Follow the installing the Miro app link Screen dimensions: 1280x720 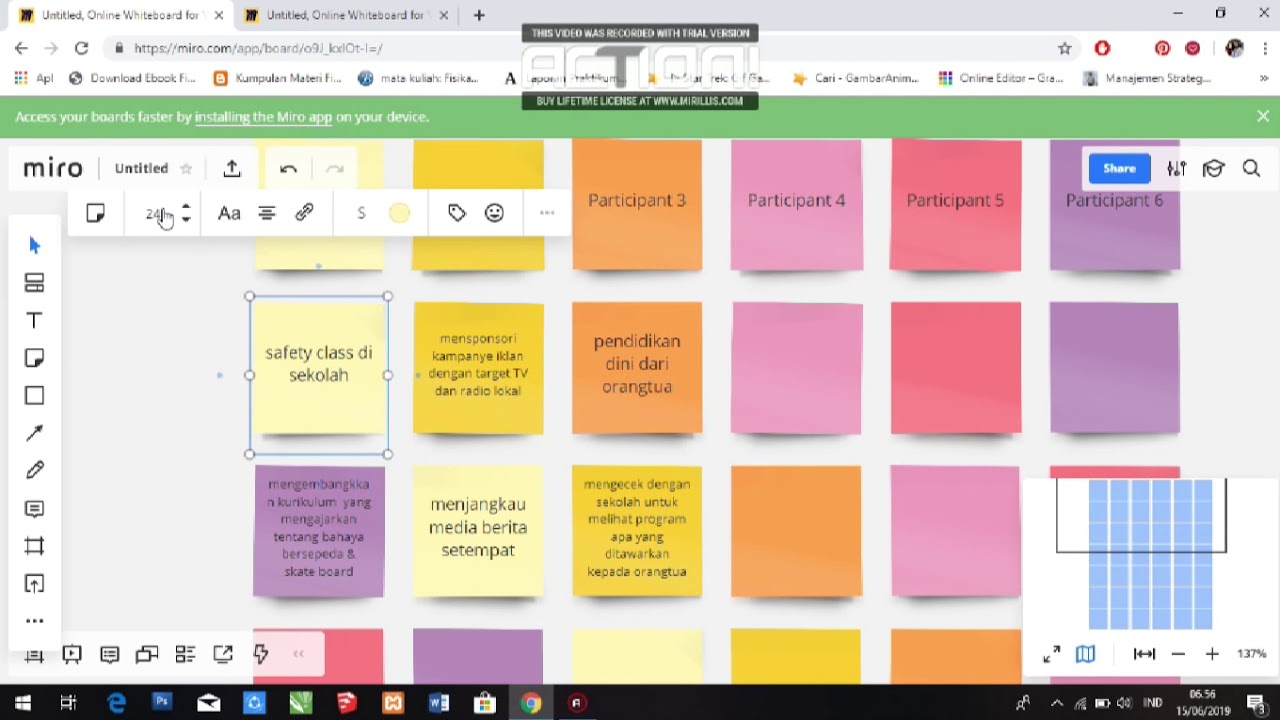coord(263,117)
